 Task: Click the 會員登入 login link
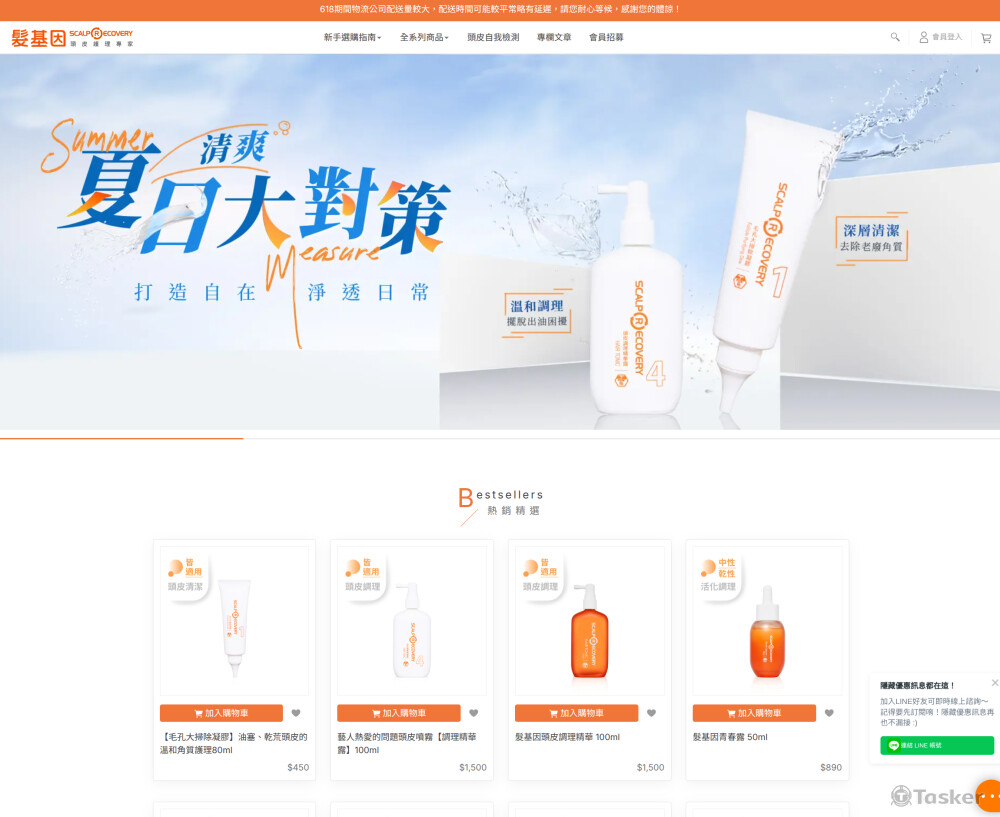click(946, 37)
